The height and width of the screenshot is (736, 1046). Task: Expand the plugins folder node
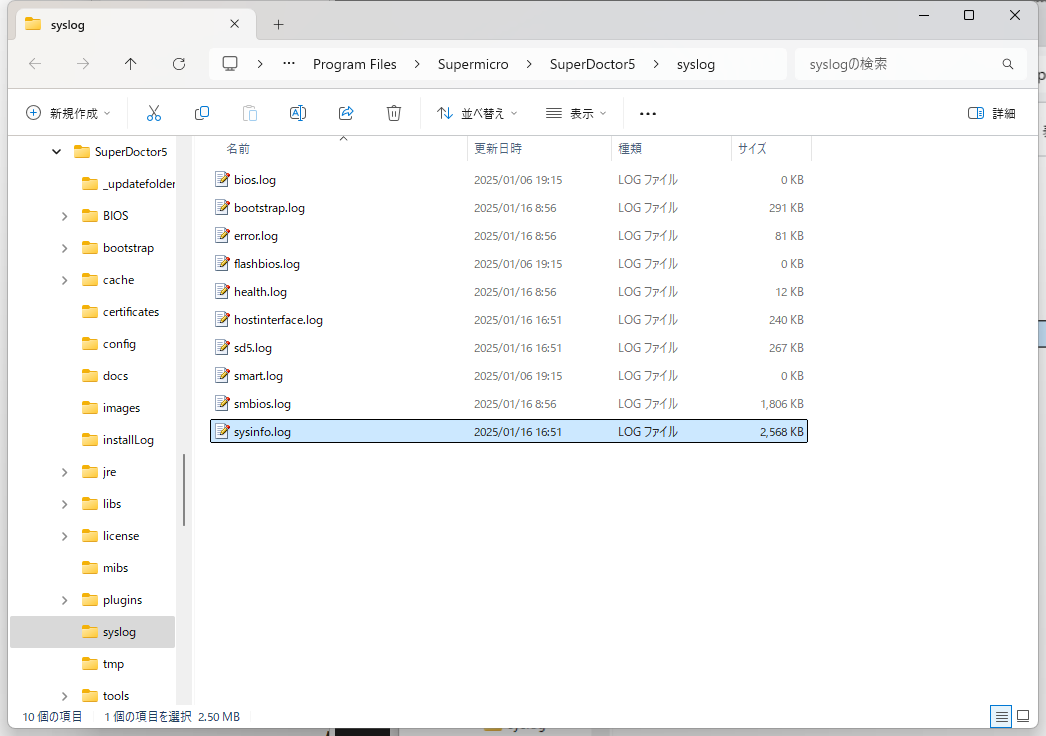(x=65, y=601)
